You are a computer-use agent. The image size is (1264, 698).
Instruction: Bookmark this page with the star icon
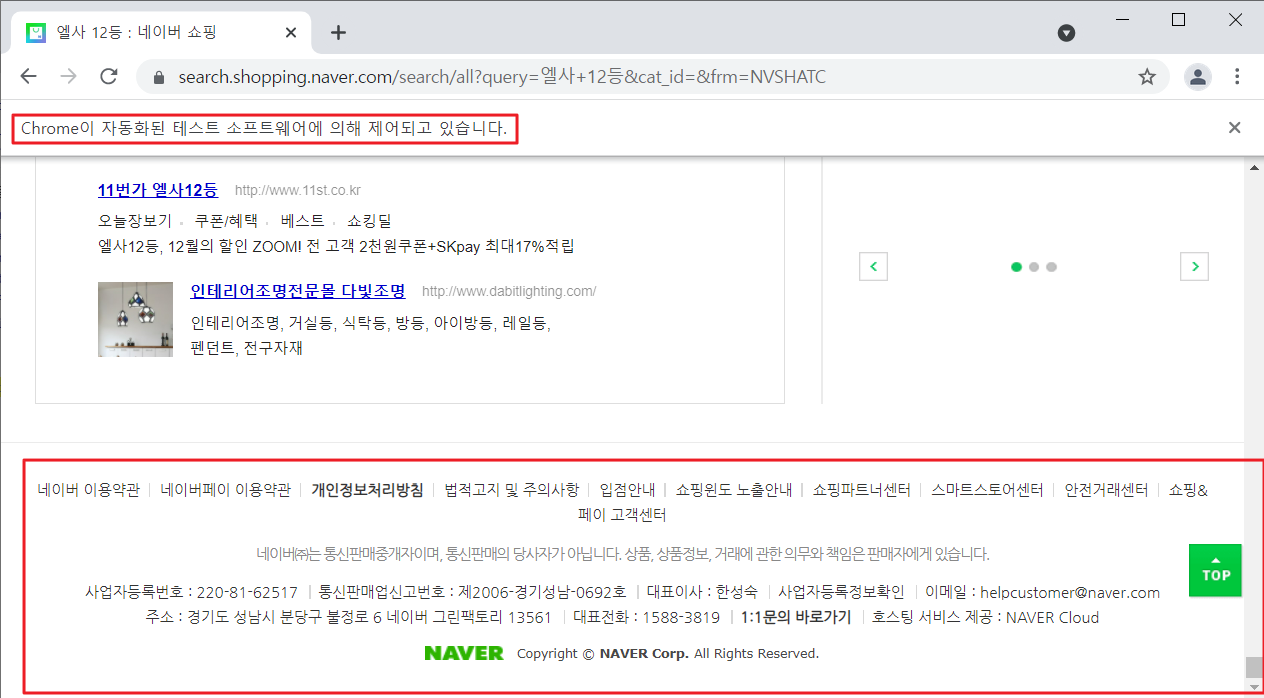click(1147, 77)
